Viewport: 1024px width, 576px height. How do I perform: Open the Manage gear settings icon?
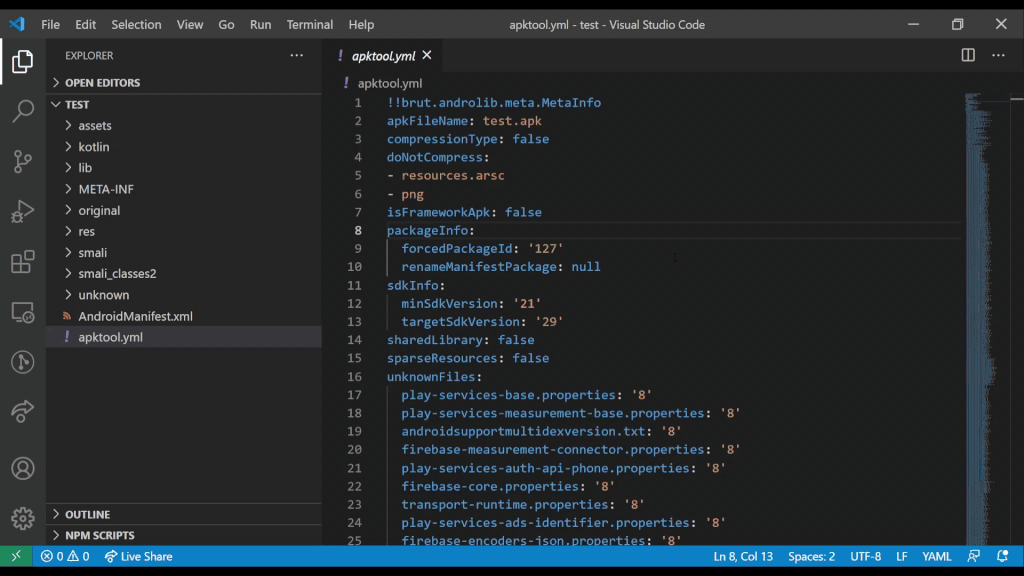click(22, 518)
